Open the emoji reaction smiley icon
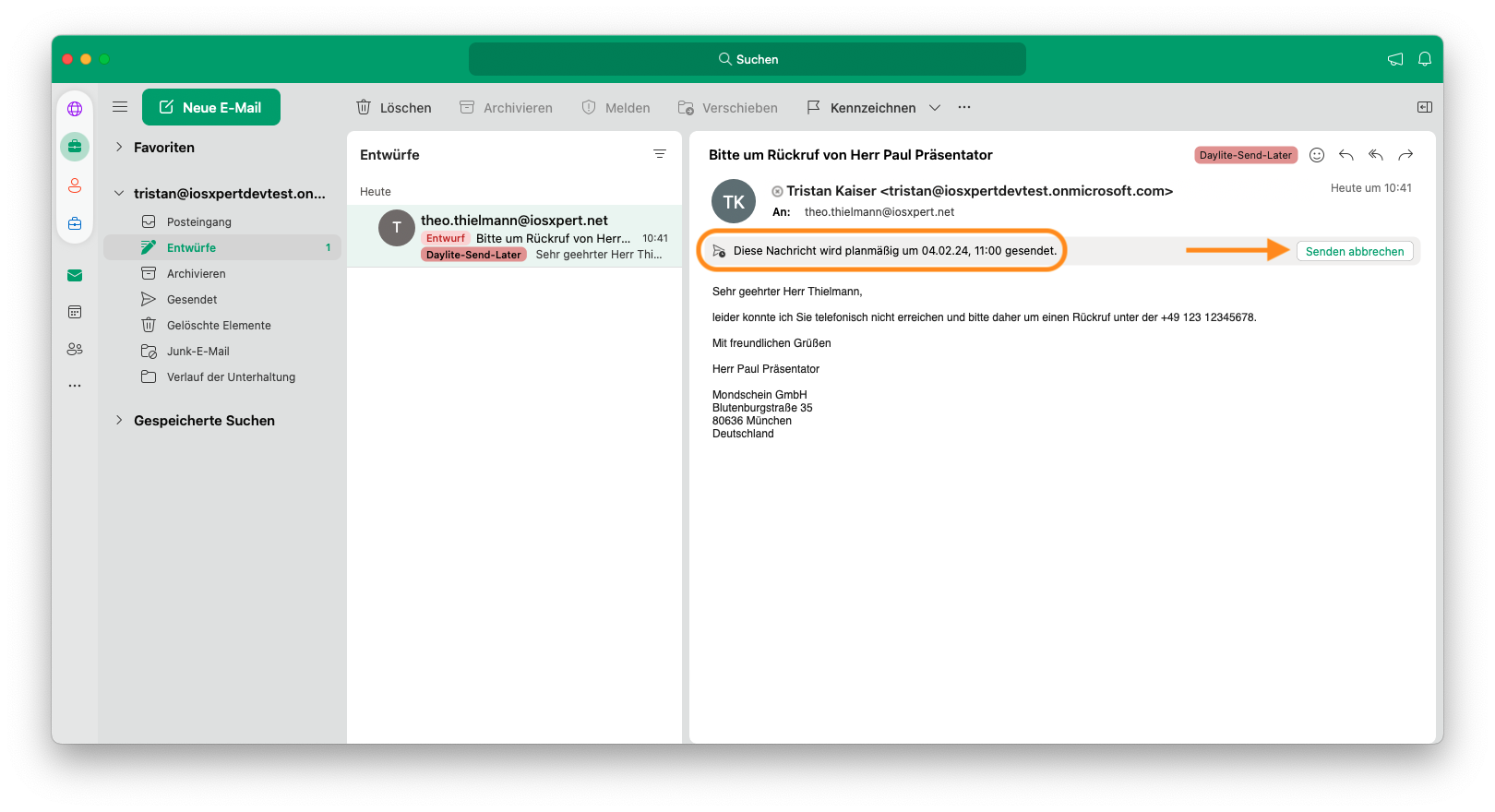 coord(1317,155)
